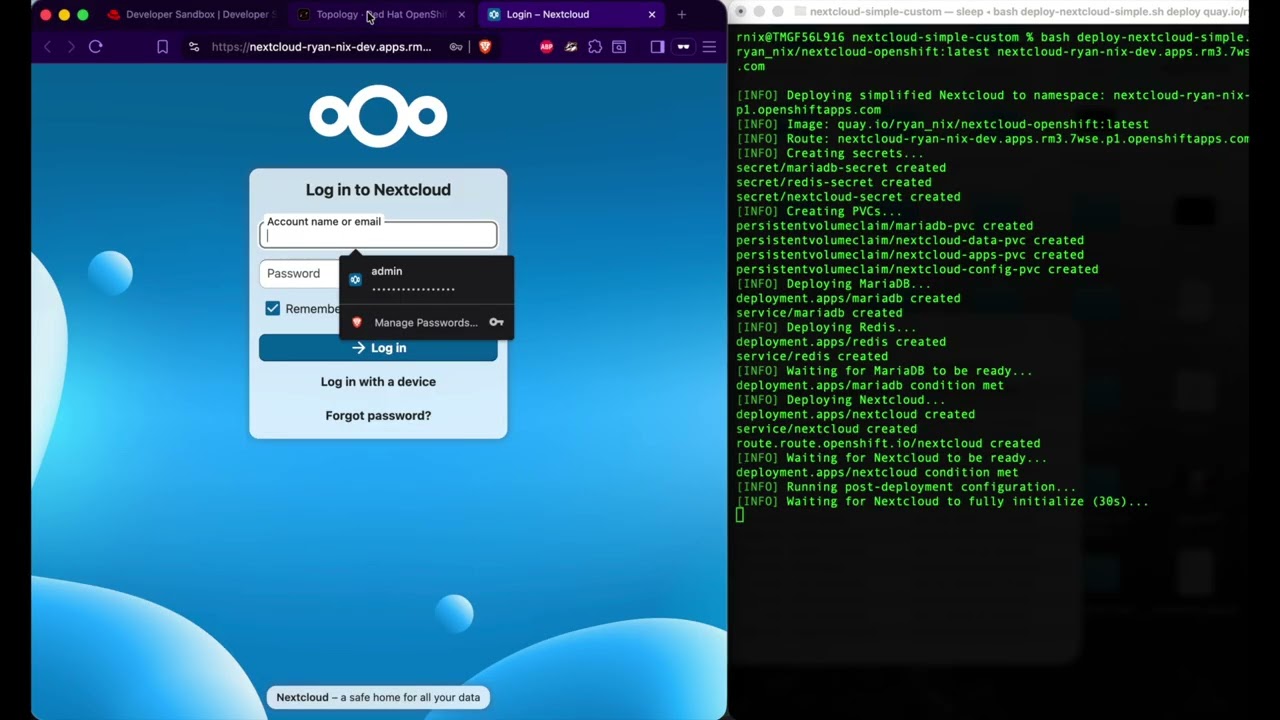Open Manage Passwords from autofill popup
The height and width of the screenshot is (720, 1280).
(x=427, y=322)
